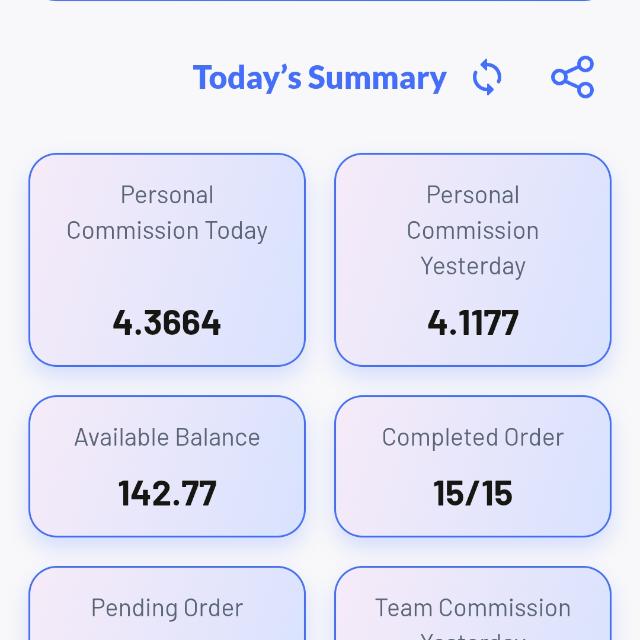This screenshot has width=640, height=640.
Task: Open the Personal Commission Yesterday card
Action: pyautogui.click(x=473, y=260)
